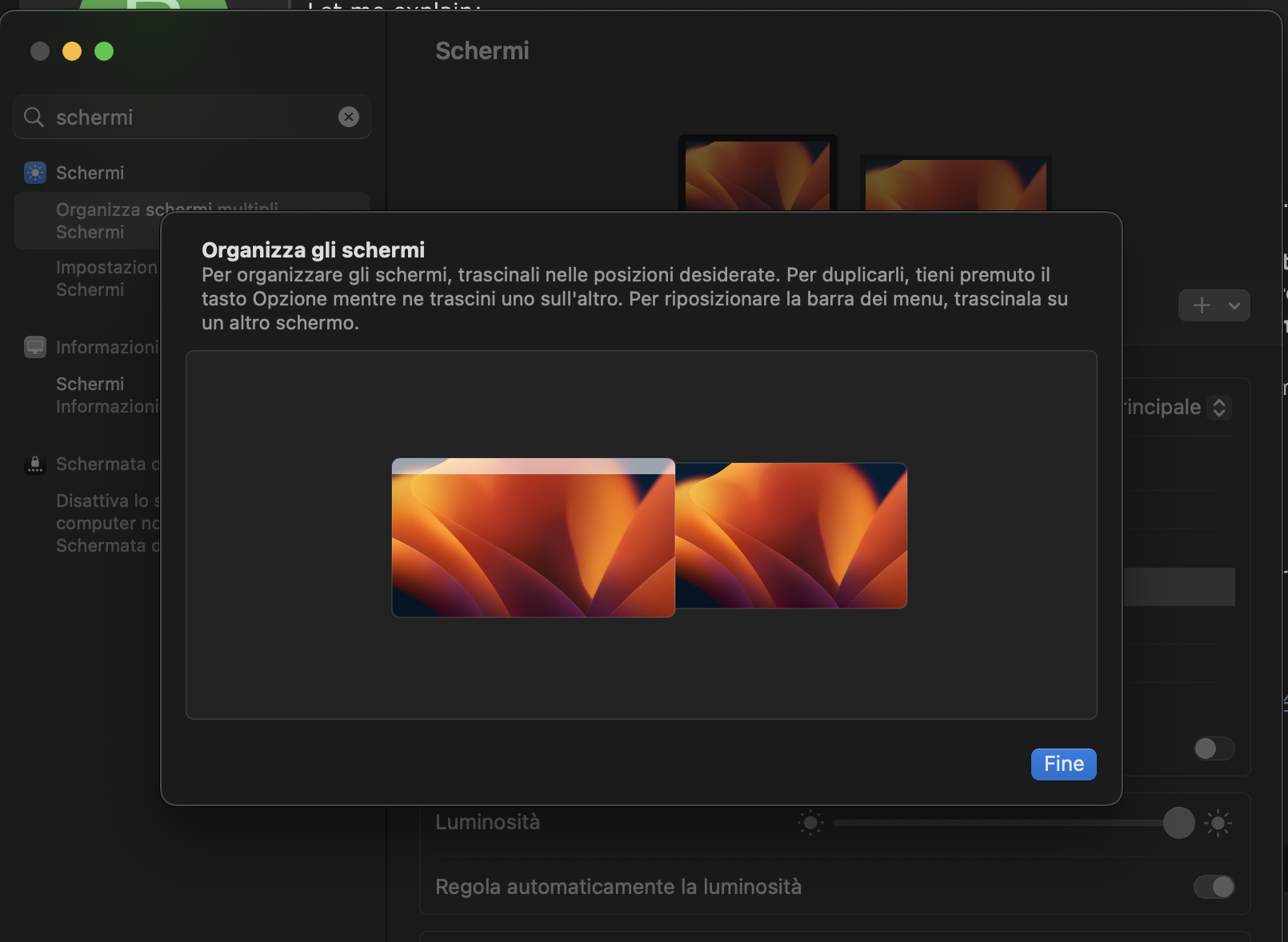Clear the schermi search field
The width and height of the screenshot is (1288, 942).
coord(349,117)
